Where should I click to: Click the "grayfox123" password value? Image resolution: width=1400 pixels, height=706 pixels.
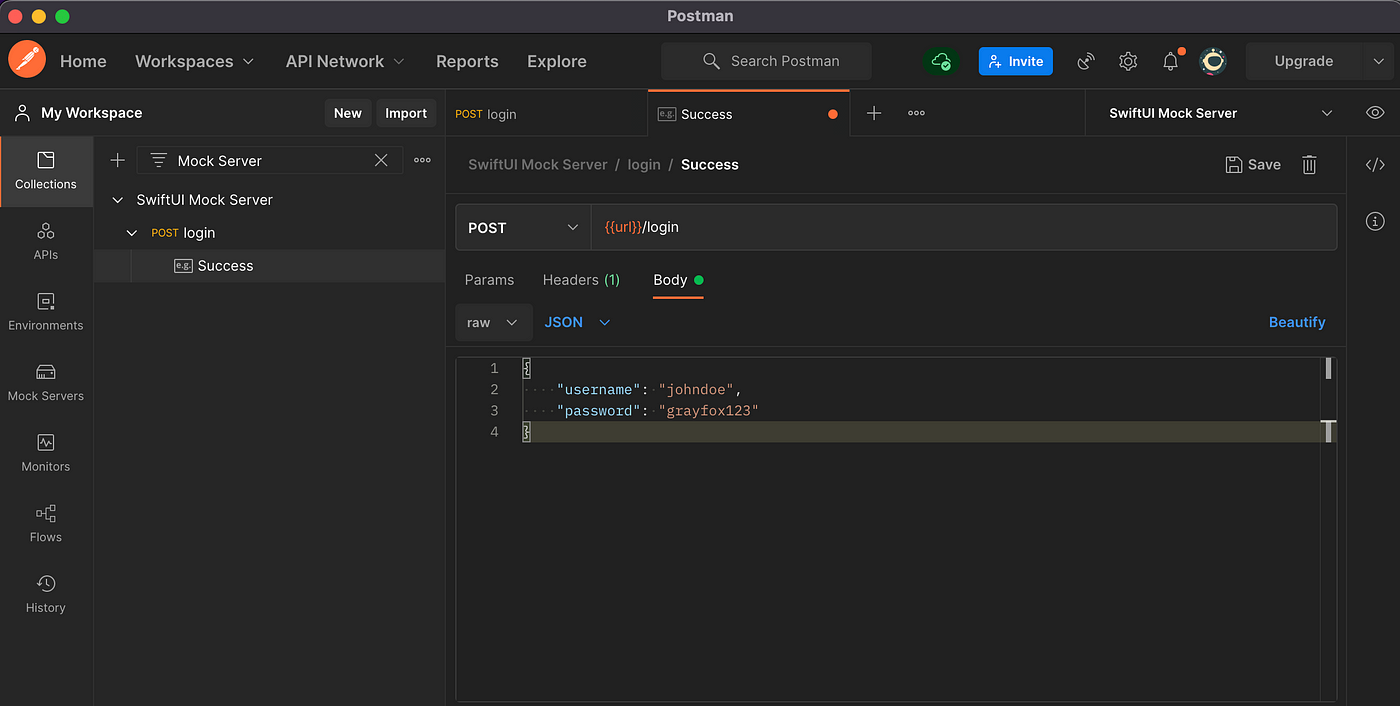(x=709, y=411)
